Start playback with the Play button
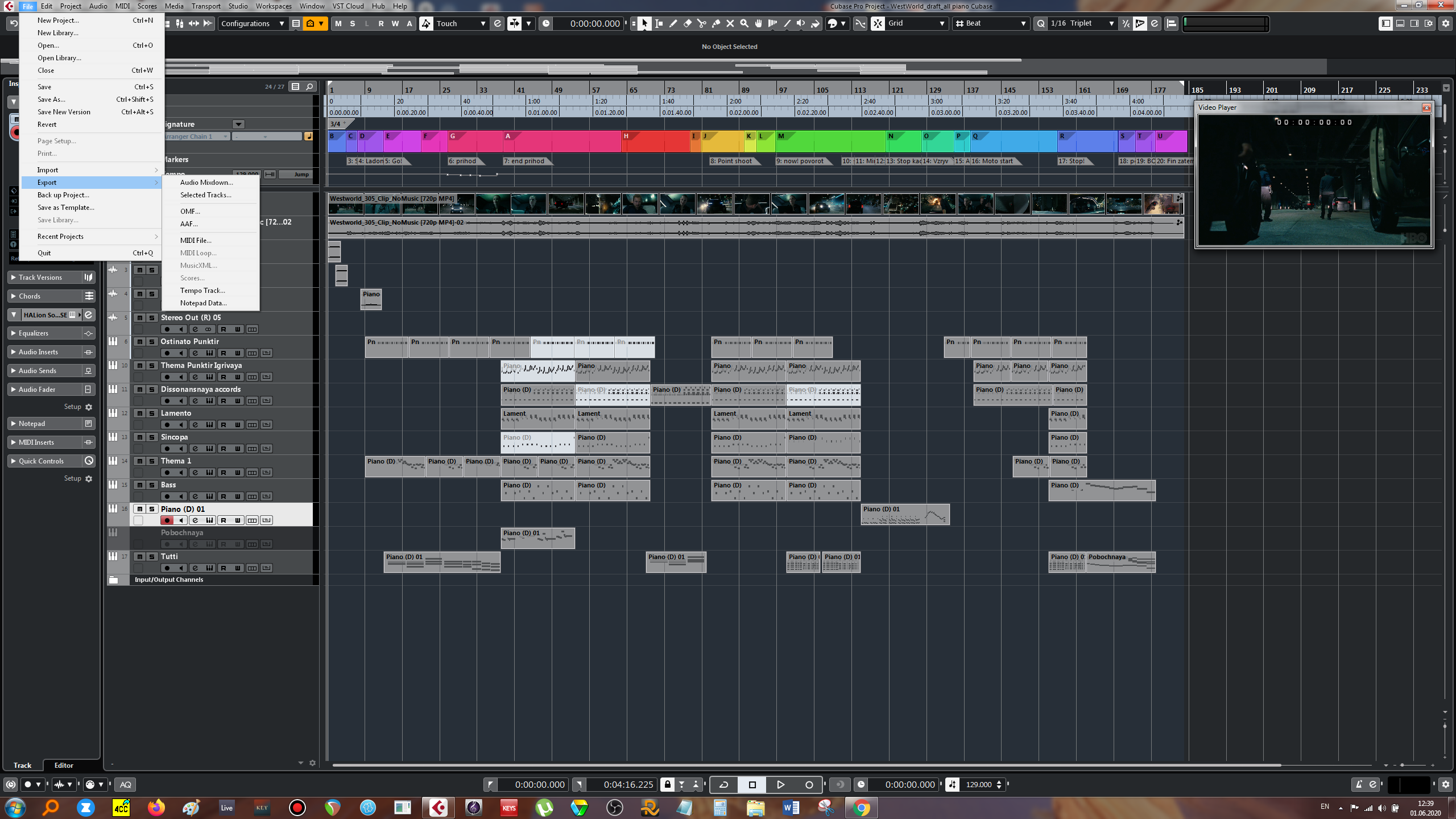The image size is (1456, 819). (x=780, y=784)
